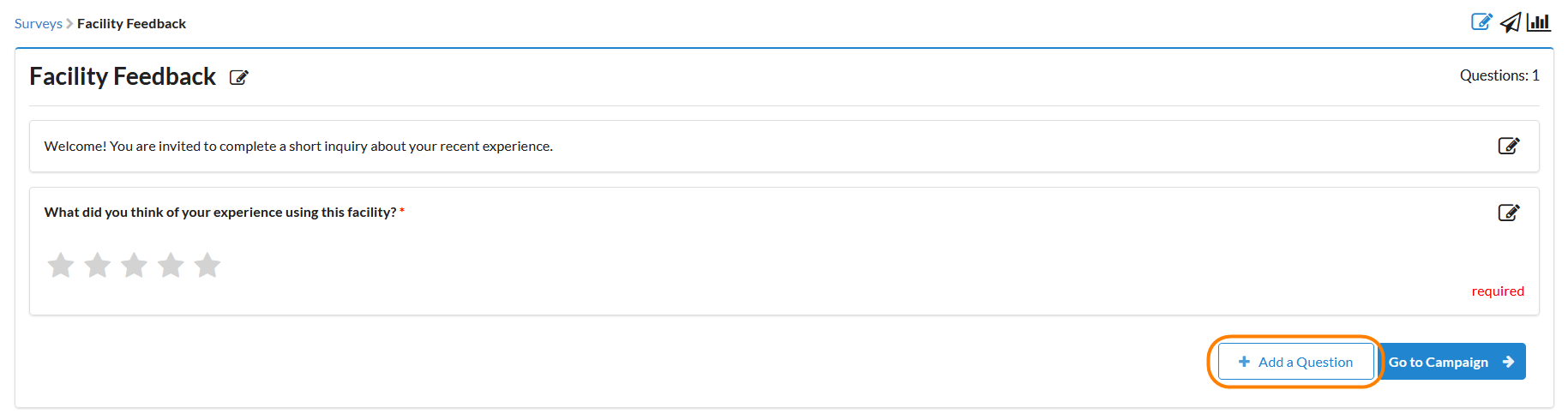Click the paper plane send campaign icon
1568x420 pixels.
tap(1511, 22)
